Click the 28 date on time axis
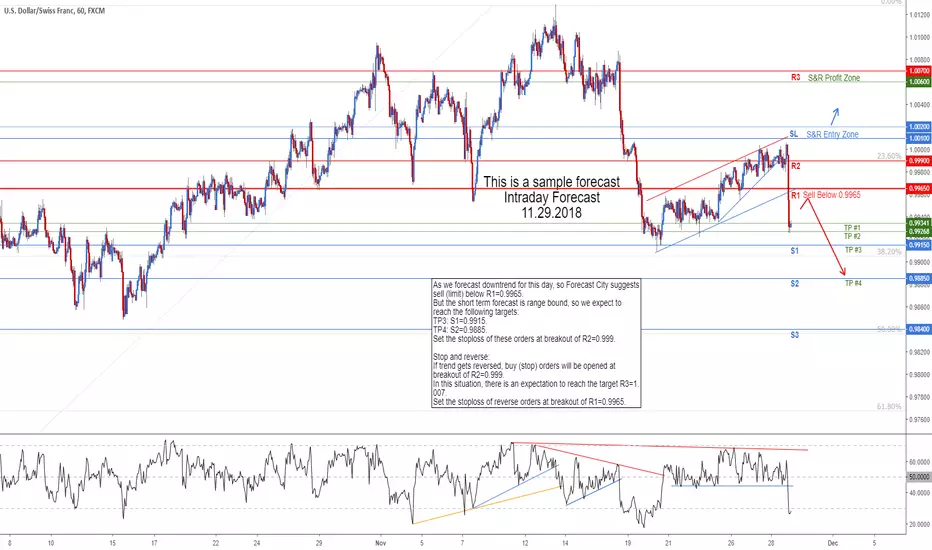Image resolution: width=932 pixels, height=550 pixels. pyautogui.click(x=771, y=543)
